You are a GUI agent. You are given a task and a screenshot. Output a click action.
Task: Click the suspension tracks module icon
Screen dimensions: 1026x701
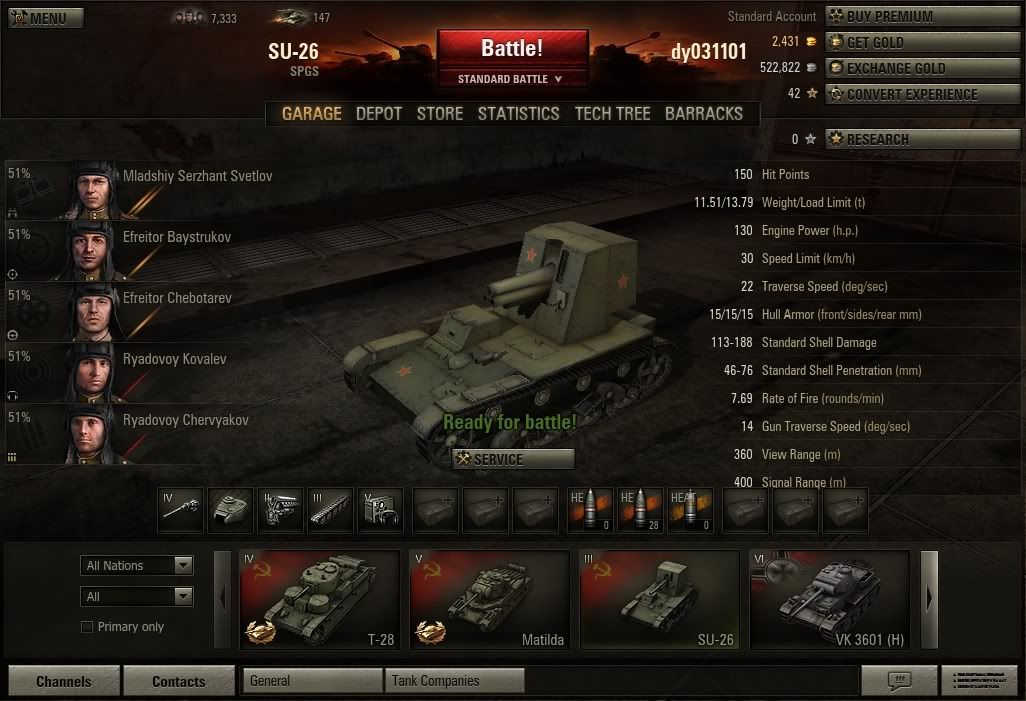click(x=330, y=511)
